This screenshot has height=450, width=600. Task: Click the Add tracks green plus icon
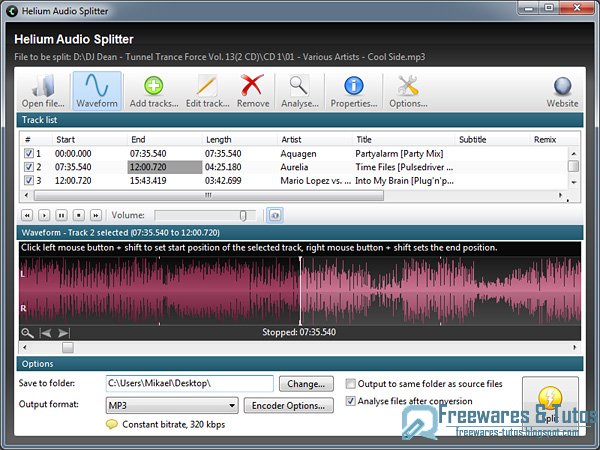click(153, 91)
